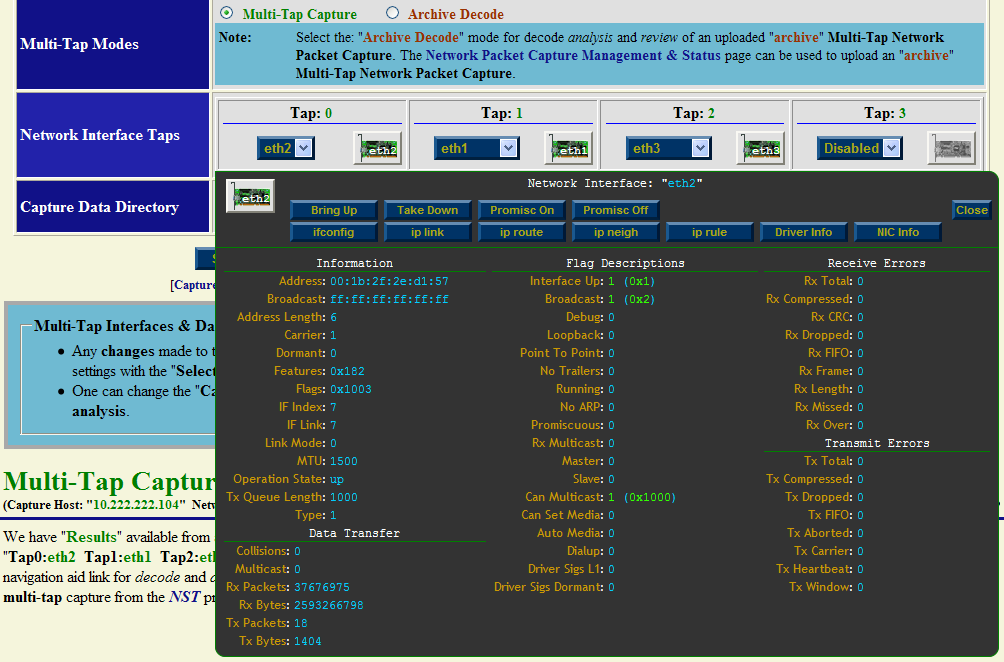
Task: Open NIC Info for eth2
Action: point(898,232)
